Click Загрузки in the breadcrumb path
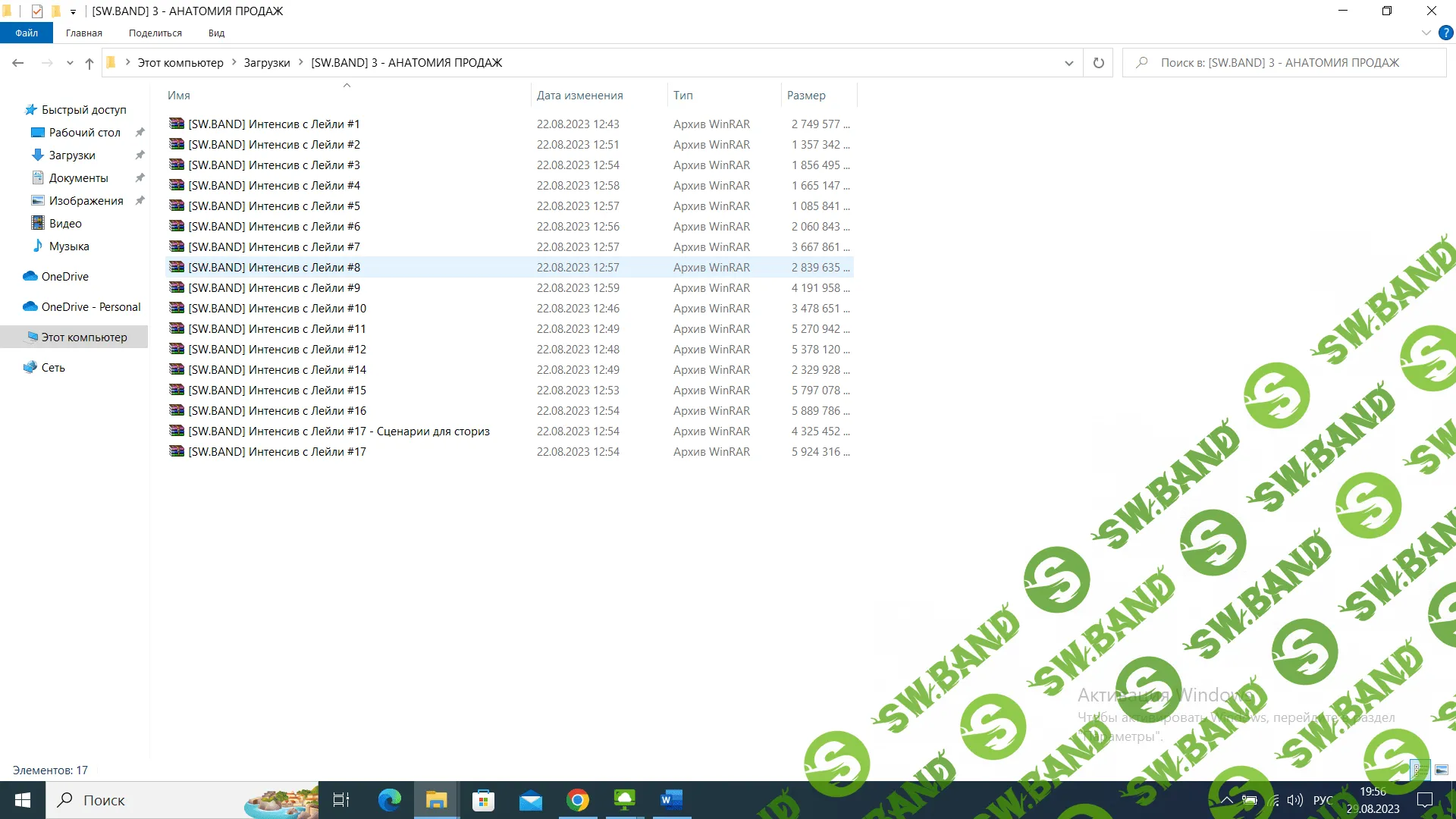1456x819 pixels. (x=266, y=63)
